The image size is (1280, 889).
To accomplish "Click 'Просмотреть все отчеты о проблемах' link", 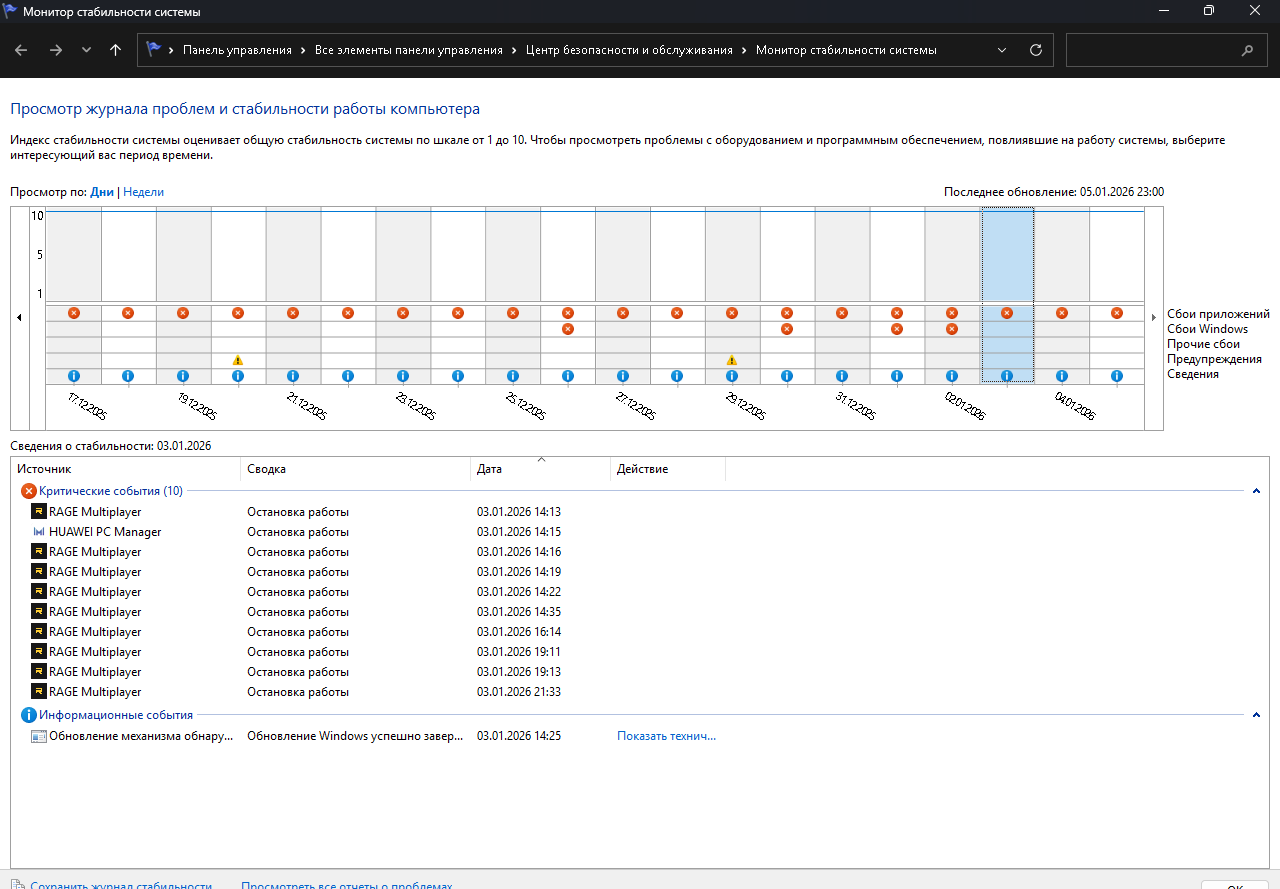I will click(347, 884).
